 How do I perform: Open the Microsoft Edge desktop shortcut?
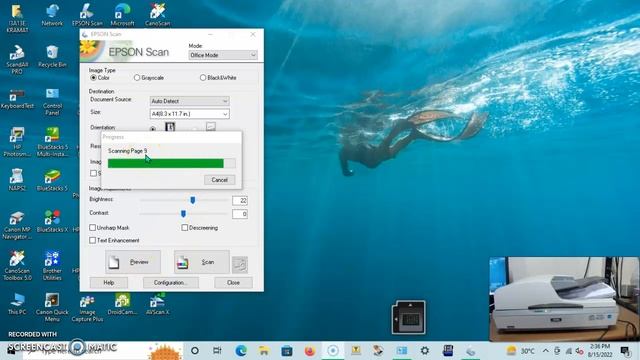pyautogui.click(x=122, y=15)
